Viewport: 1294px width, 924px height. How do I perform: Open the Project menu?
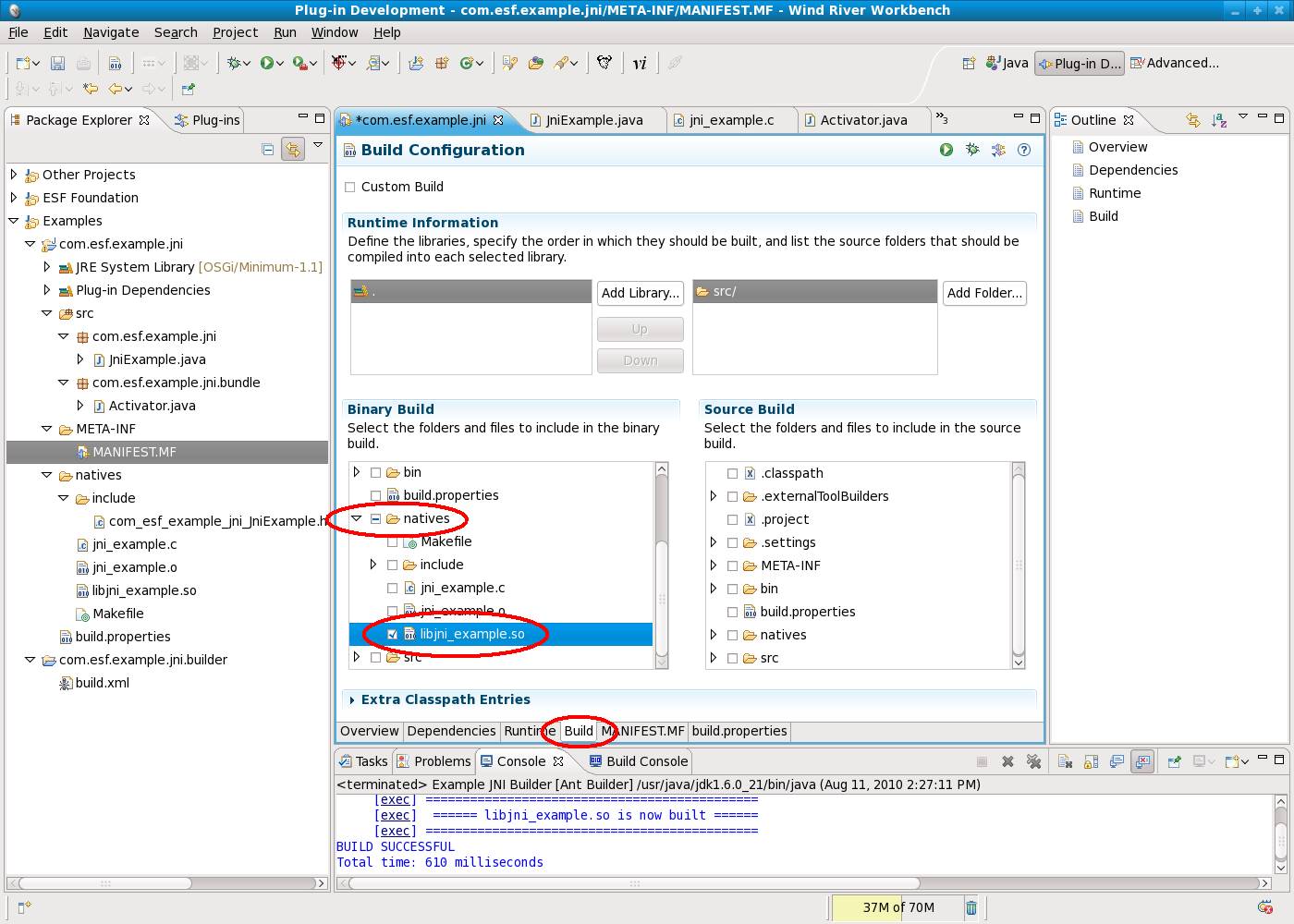(235, 32)
